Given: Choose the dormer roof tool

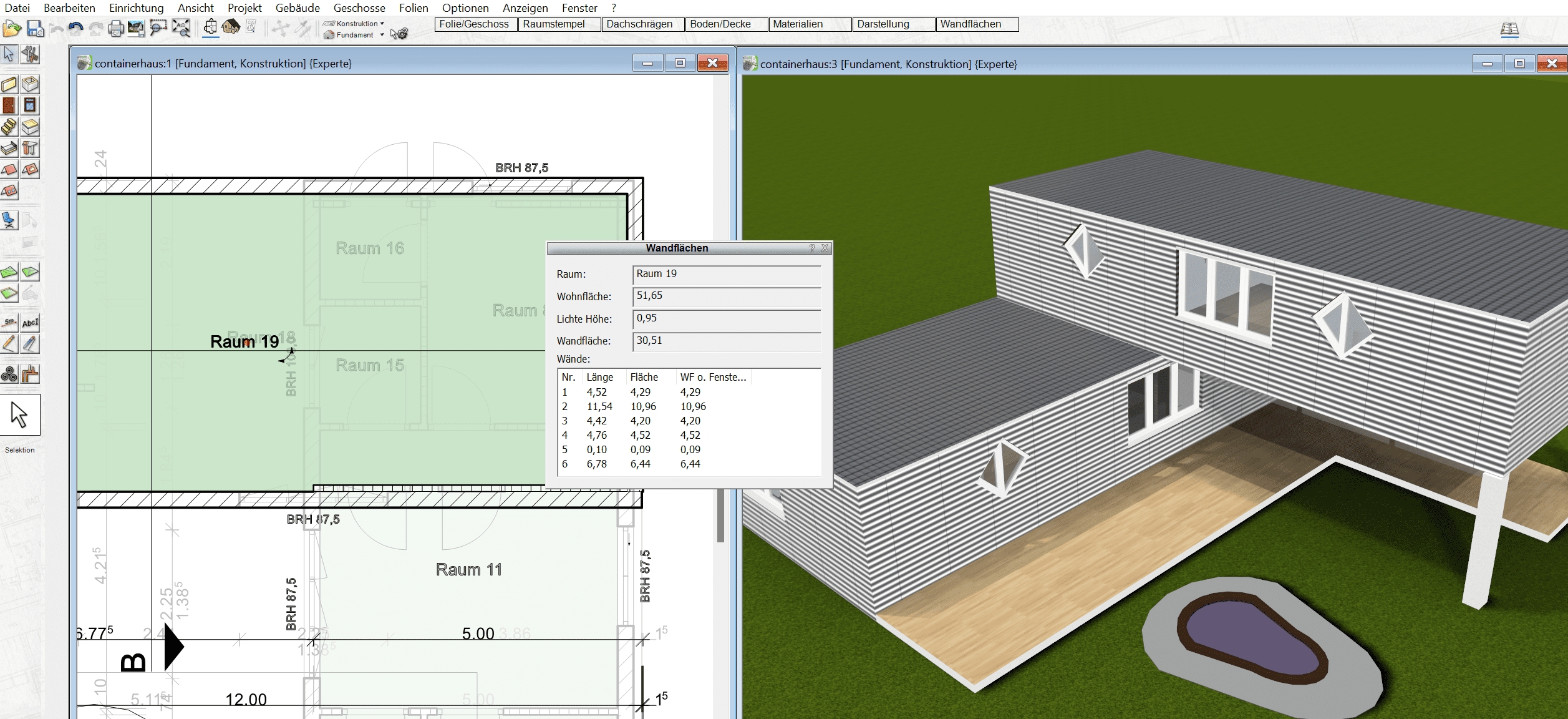Looking at the screenshot, I should point(30,169).
